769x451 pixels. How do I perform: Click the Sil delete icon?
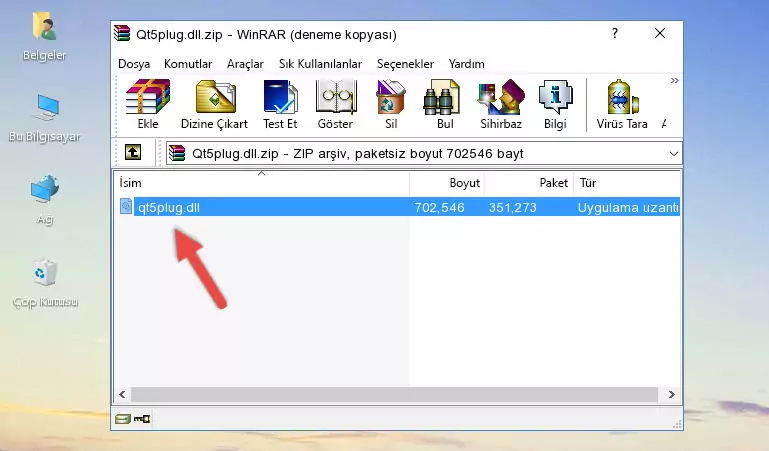click(391, 104)
